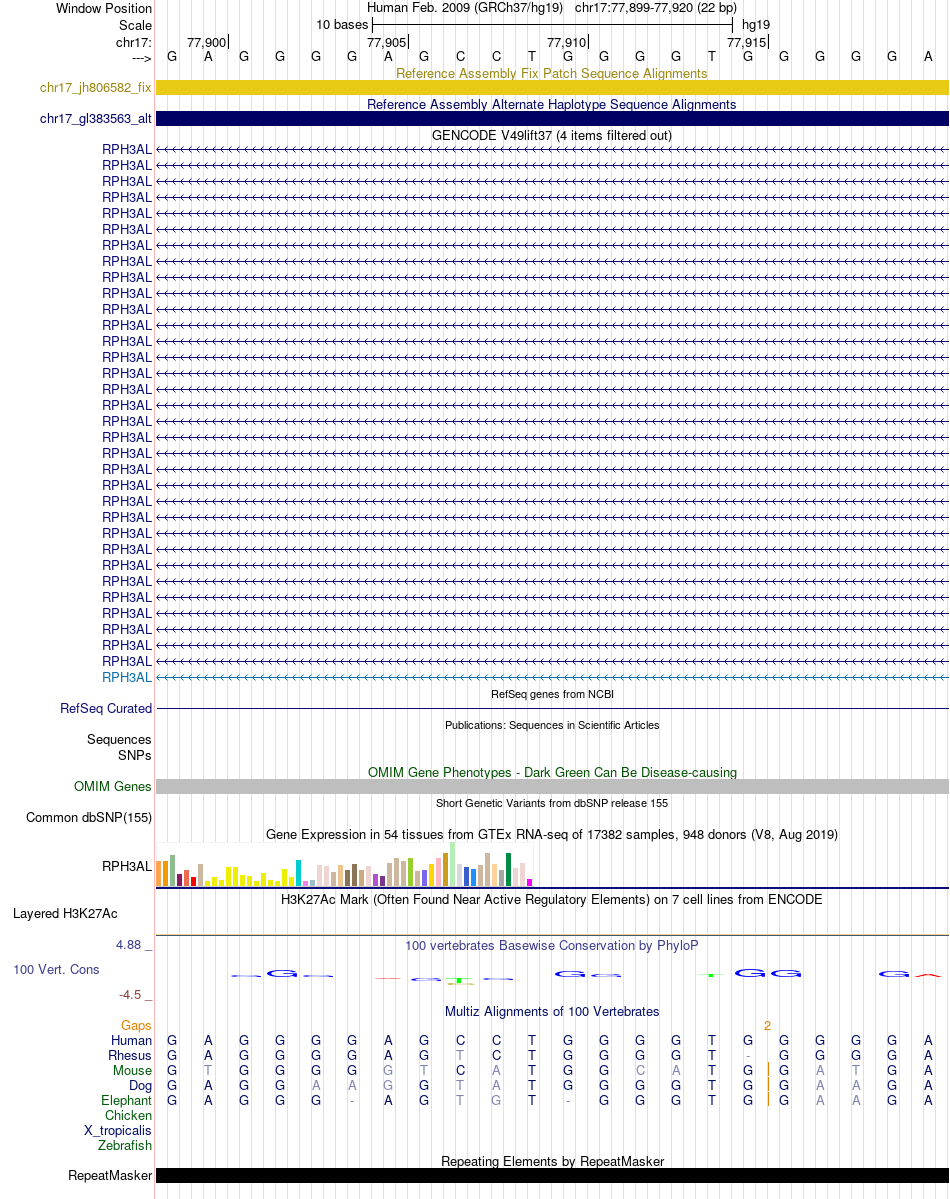Select the dark navy alternate haplotype alignment bar

point(552,119)
